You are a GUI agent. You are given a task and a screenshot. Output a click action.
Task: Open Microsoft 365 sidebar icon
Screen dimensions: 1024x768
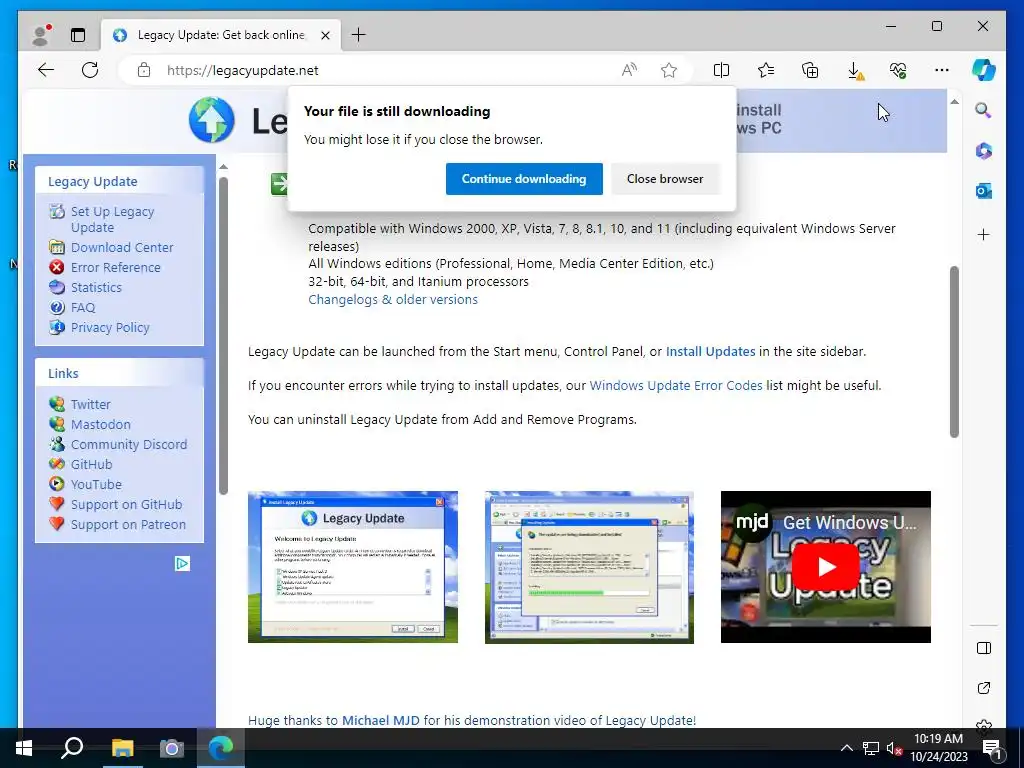[x=984, y=151]
